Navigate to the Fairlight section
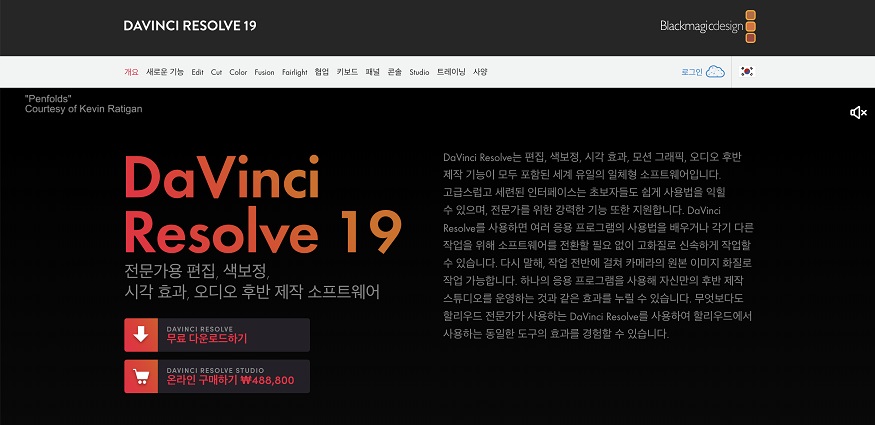 click(x=294, y=72)
